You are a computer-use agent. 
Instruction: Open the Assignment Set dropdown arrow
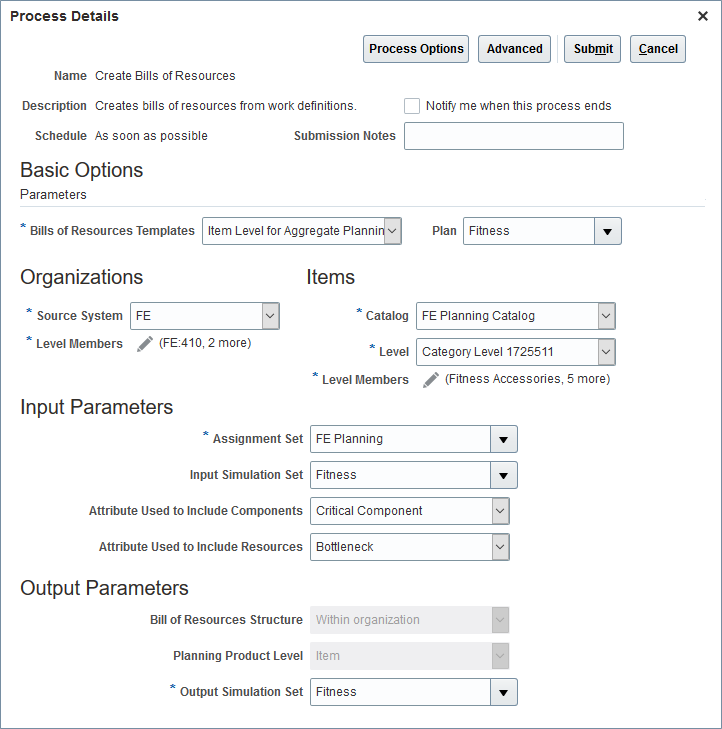pyautogui.click(x=504, y=439)
